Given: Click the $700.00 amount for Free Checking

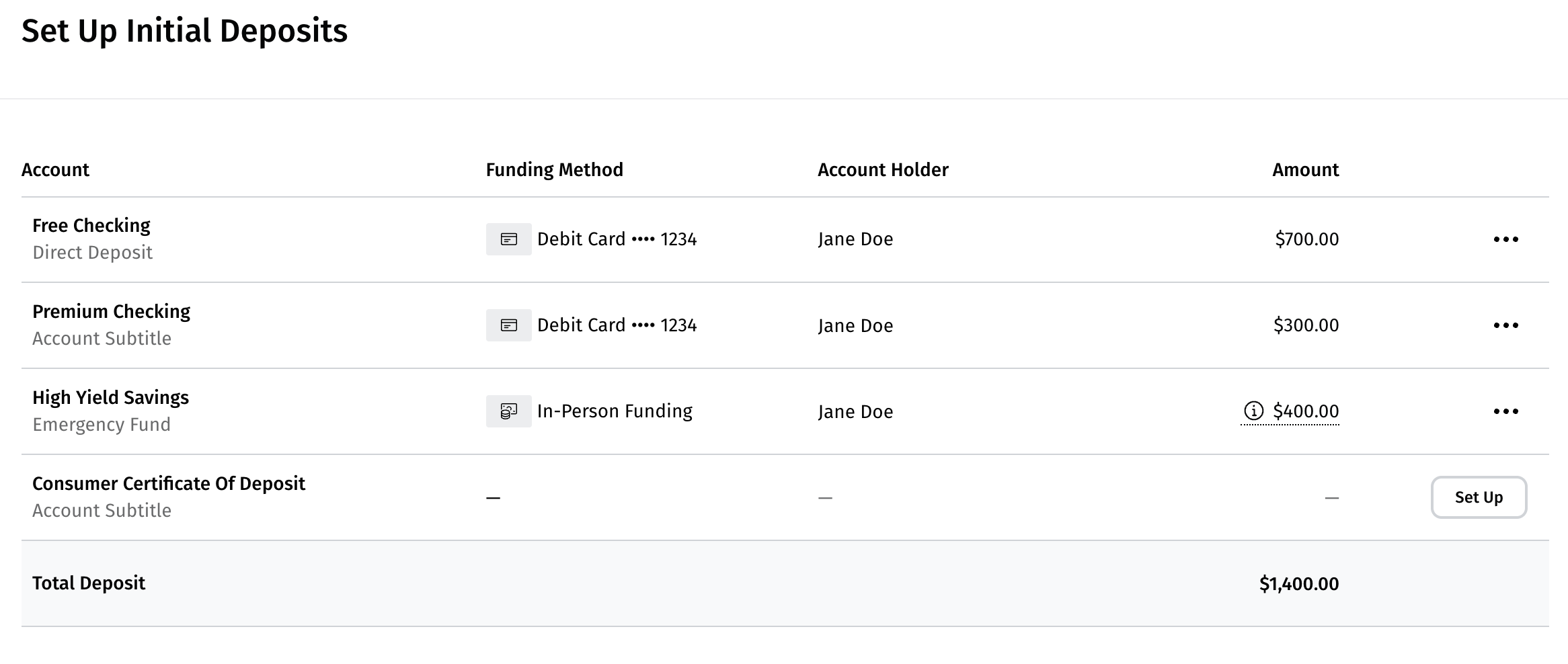Looking at the screenshot, I should [1306, 239].
